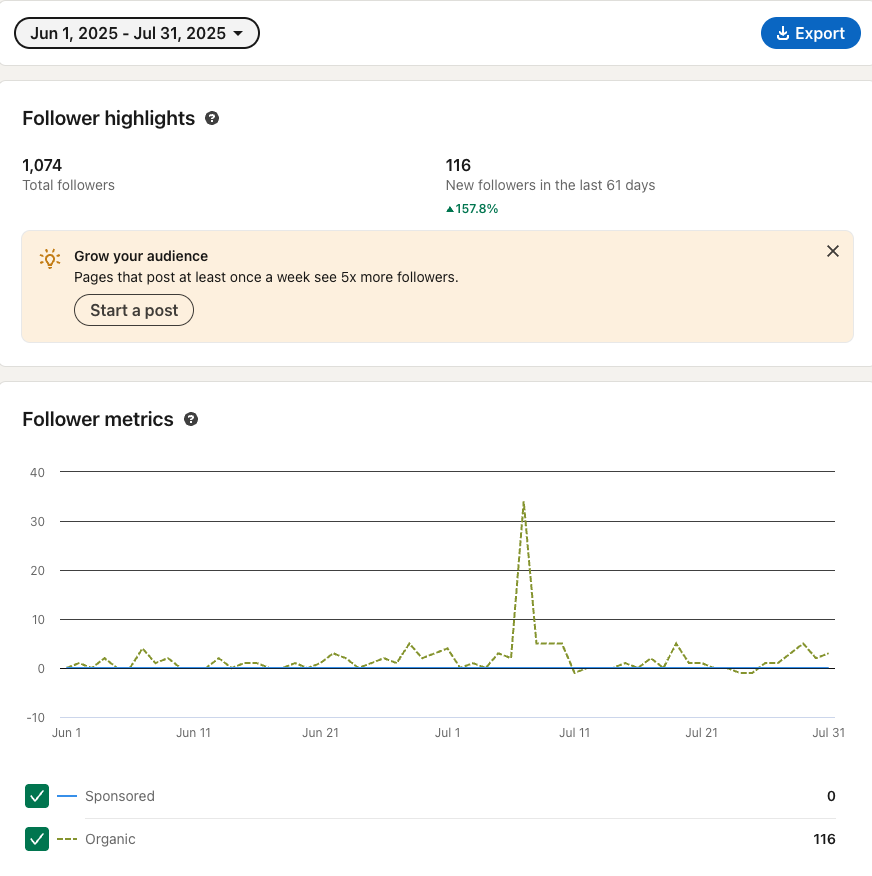Click the blue Sponsored legend line
This screenshot has height=876, width=872.
pyautogui.click(x=67, y=796)
